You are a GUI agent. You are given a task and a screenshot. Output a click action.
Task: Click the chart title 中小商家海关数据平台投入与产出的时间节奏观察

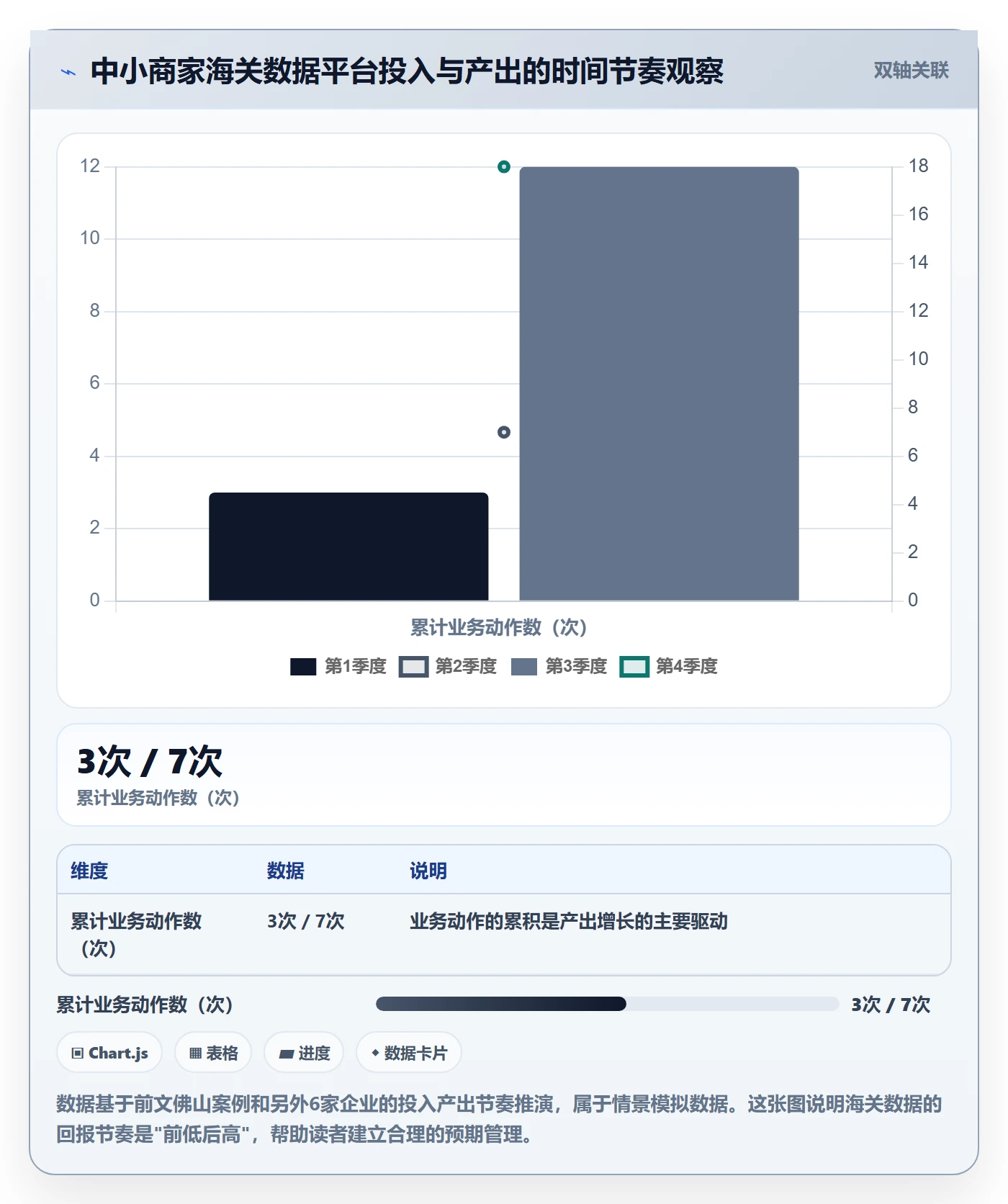[x=407, y=71]
